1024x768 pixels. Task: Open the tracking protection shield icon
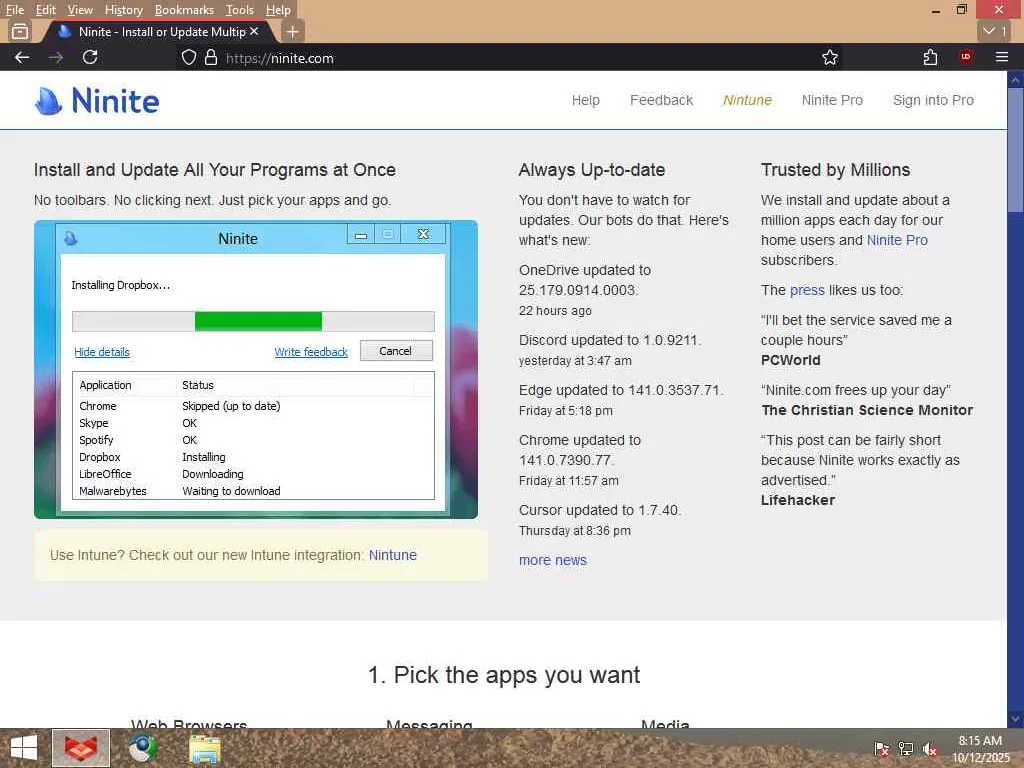189,57
